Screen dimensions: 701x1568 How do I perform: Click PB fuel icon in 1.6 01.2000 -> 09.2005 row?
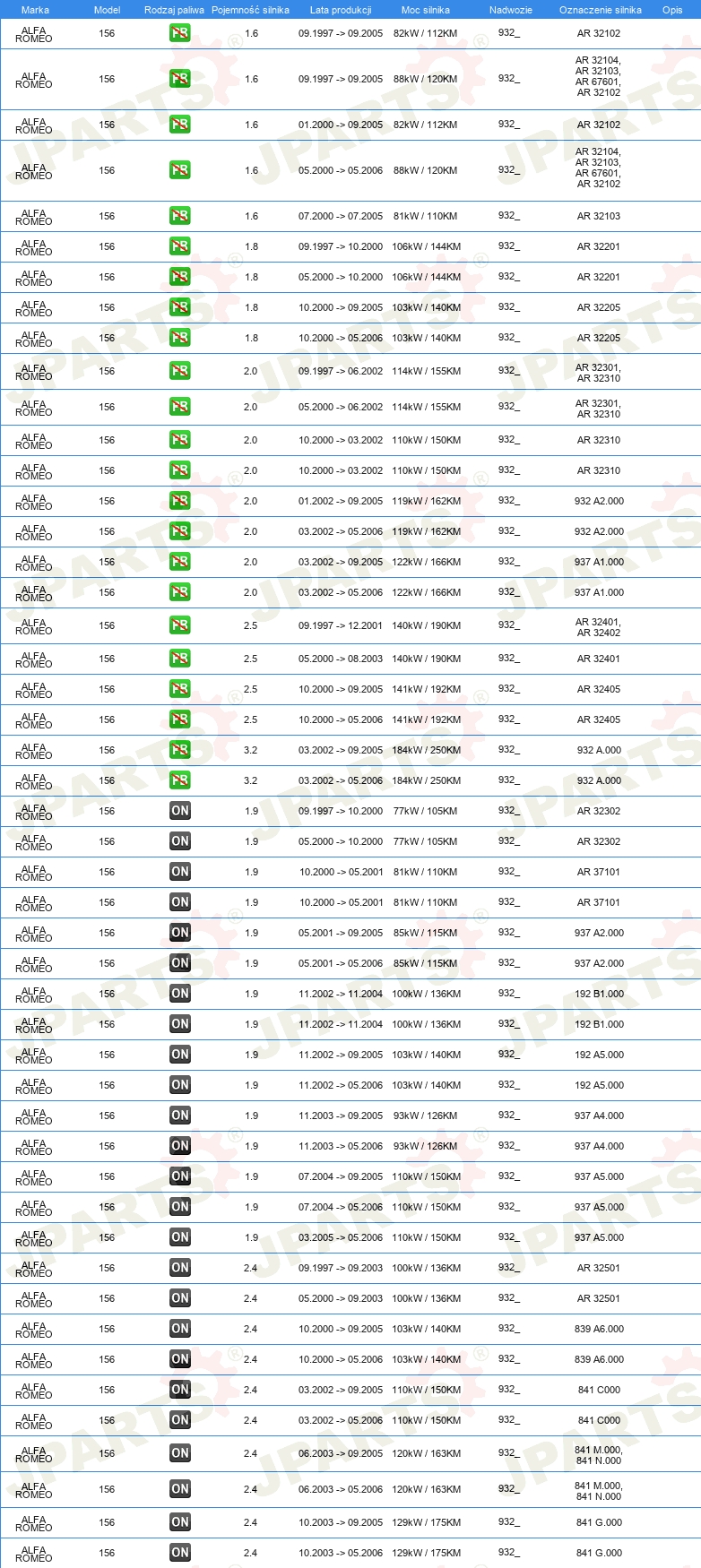click(x=180, y=125)
